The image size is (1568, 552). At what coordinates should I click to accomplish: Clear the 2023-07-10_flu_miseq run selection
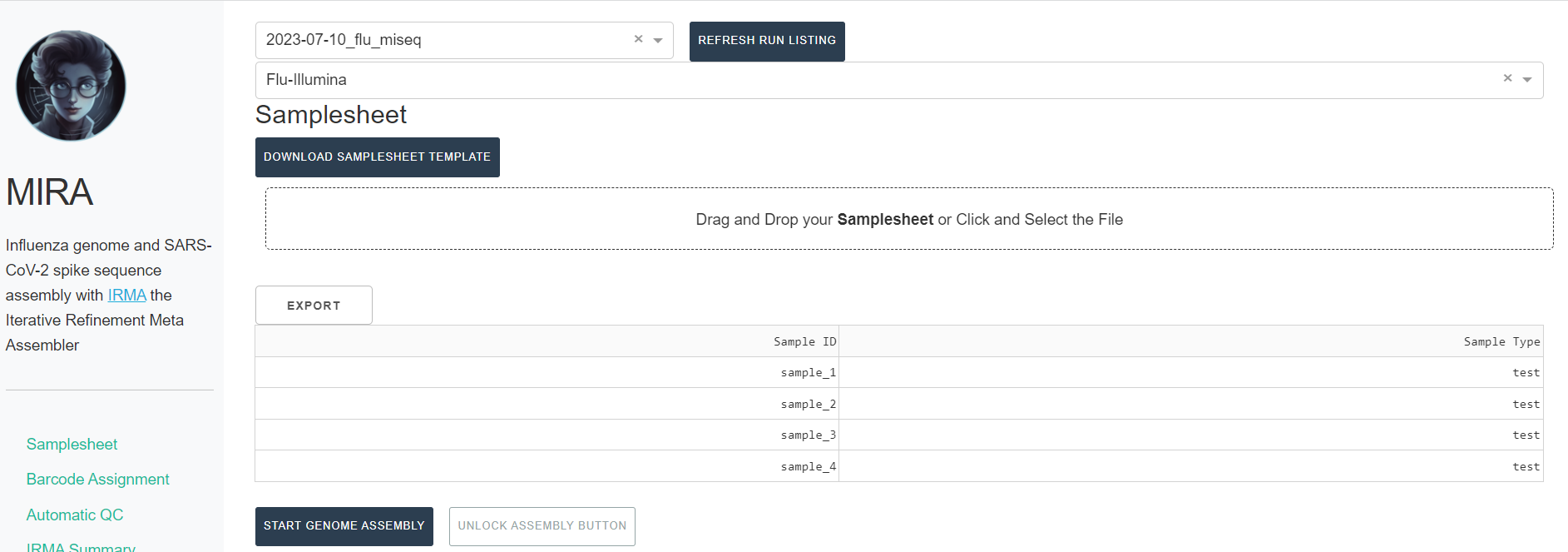pyautogui.click(x=638, y=39)
